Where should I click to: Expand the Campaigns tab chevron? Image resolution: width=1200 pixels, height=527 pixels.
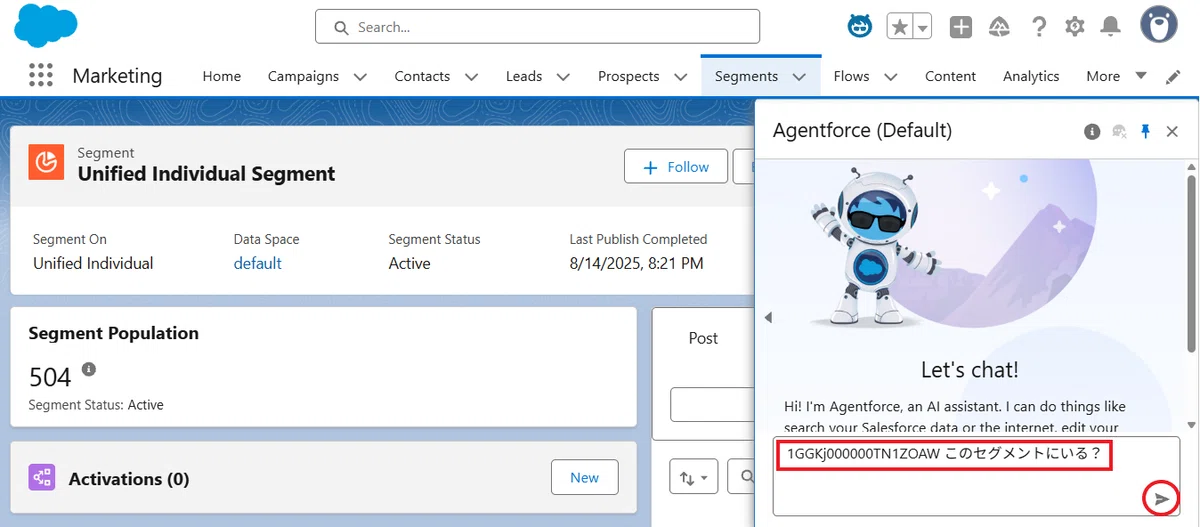pos(360,76)
